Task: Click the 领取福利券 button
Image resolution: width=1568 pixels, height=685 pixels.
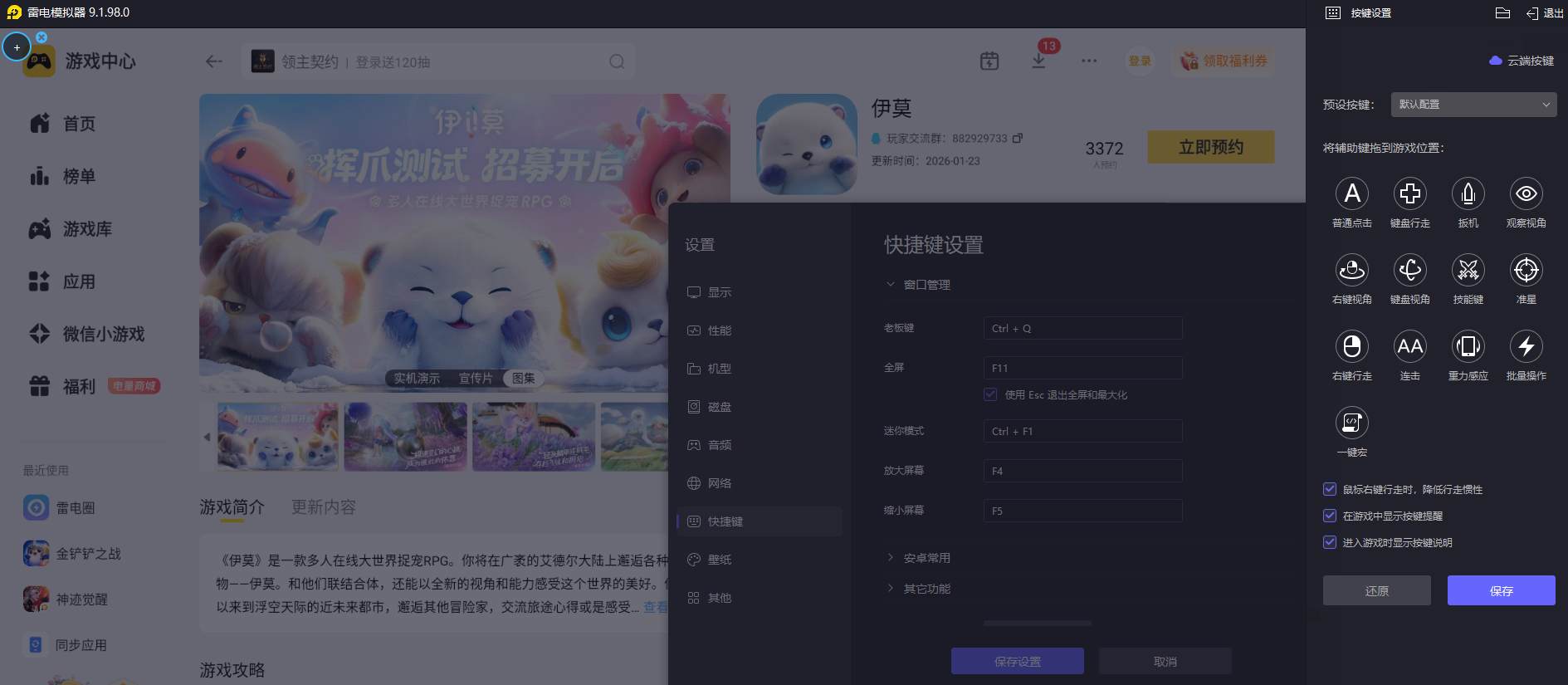Action: 1224,61
